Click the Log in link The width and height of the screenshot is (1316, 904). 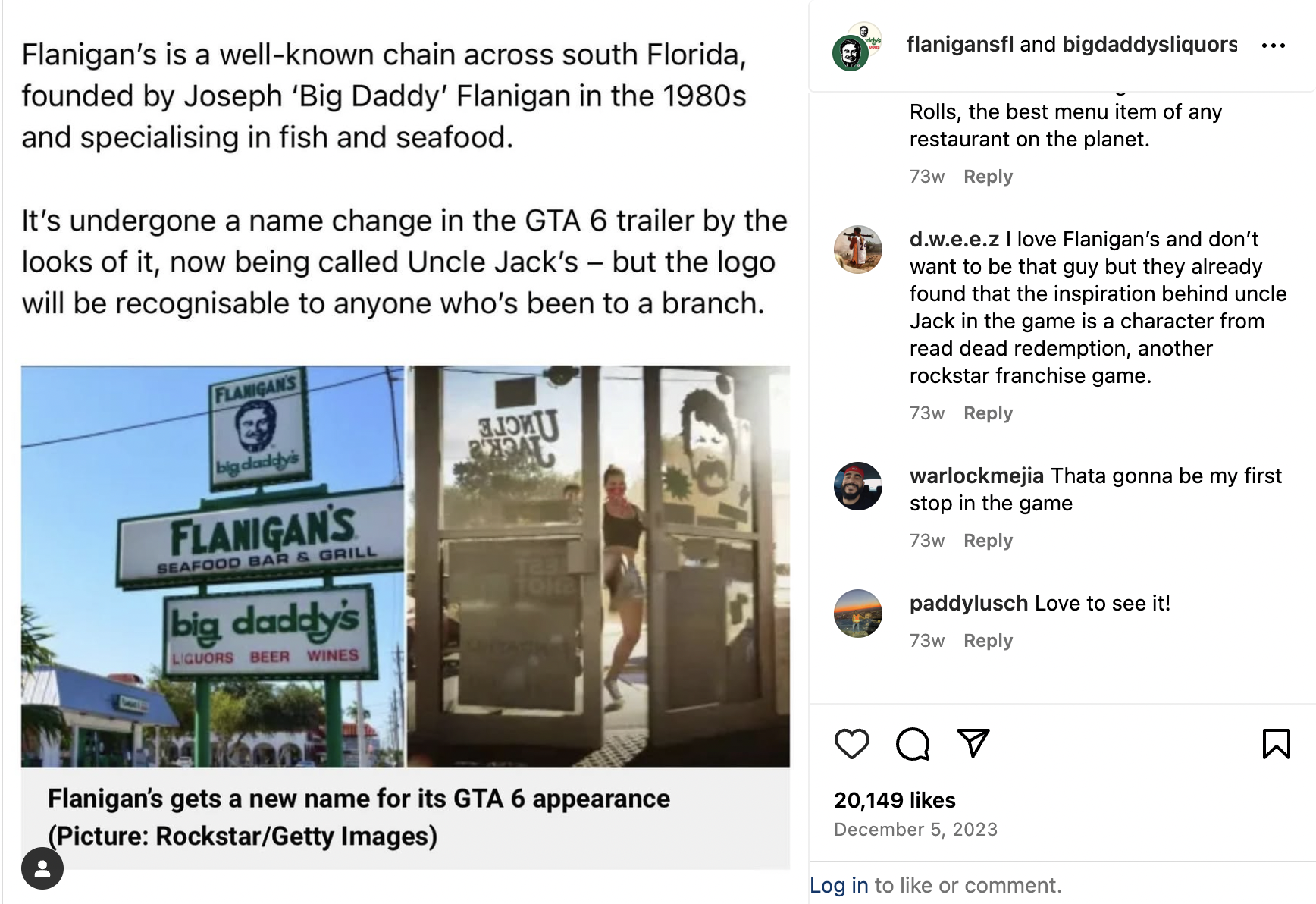[x=839, y=885]
